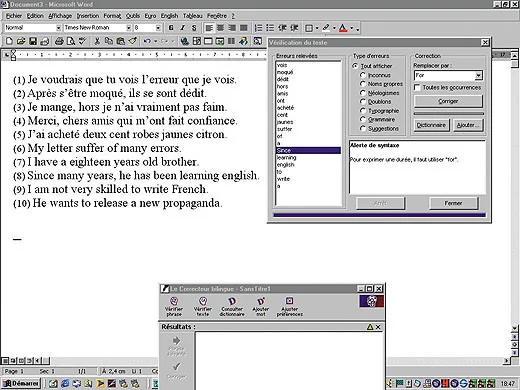Open the font size dropdown

[x=158, y=28]
